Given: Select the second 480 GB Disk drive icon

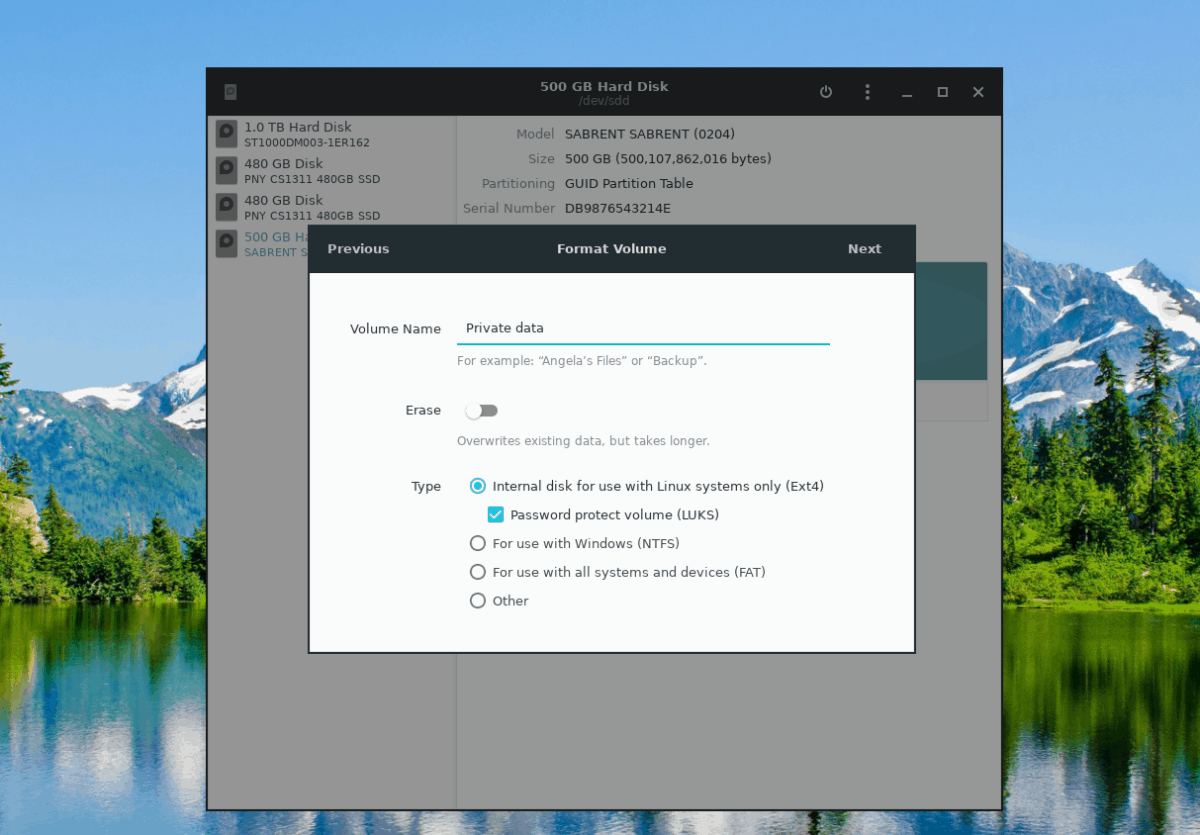Looking at the screenshot, I should (227, 207).
